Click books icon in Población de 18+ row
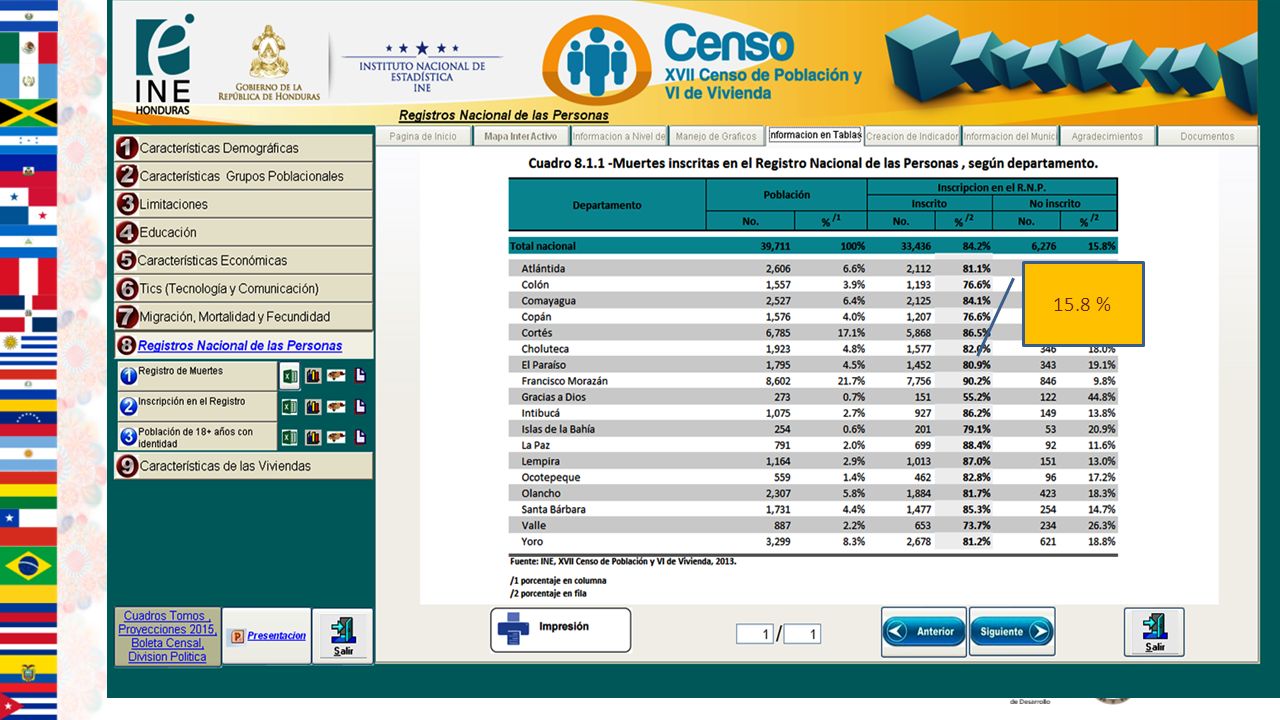The image size is (1280, 720). point(313,437)
